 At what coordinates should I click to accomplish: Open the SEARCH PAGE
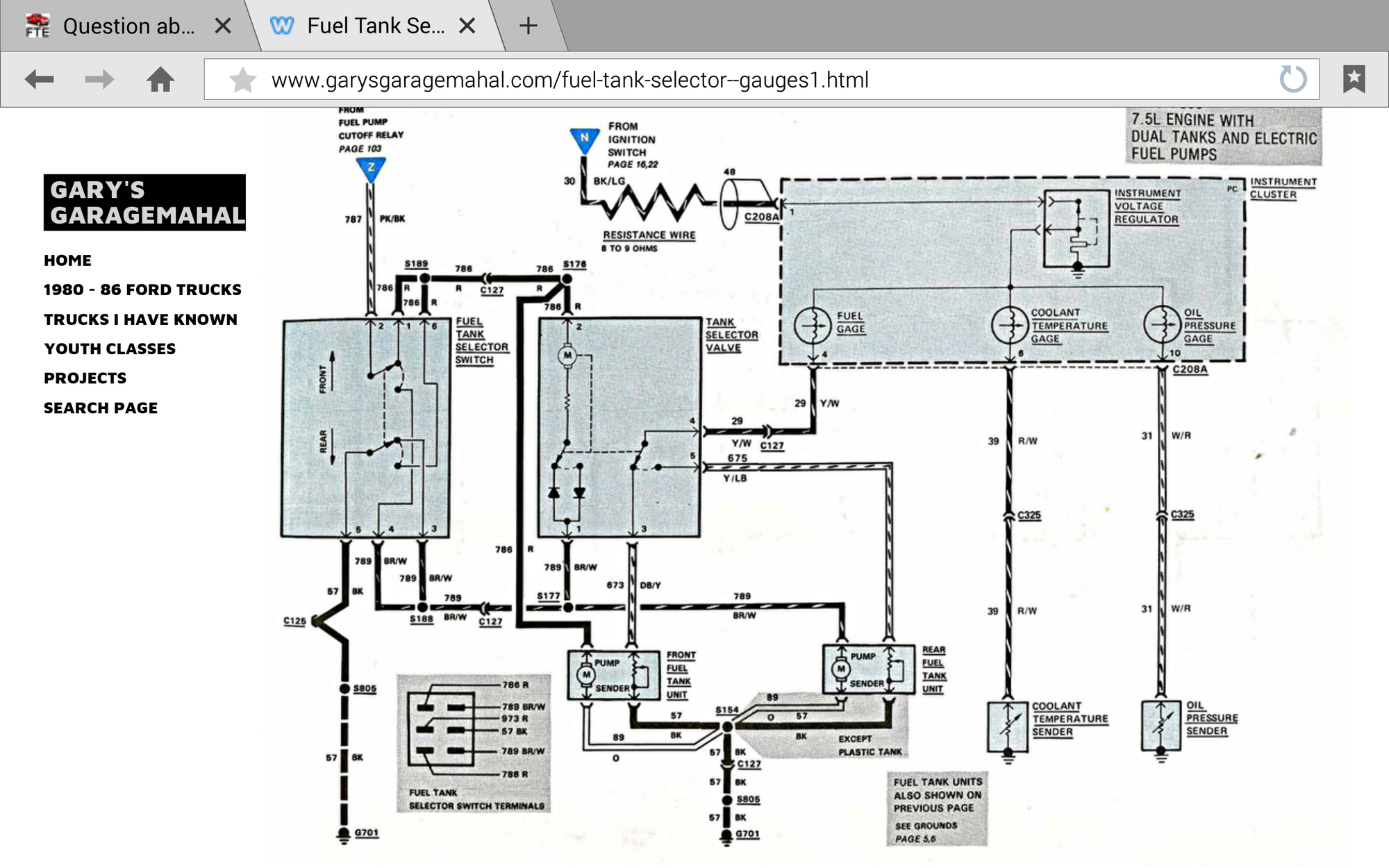(x=101, y=408)
